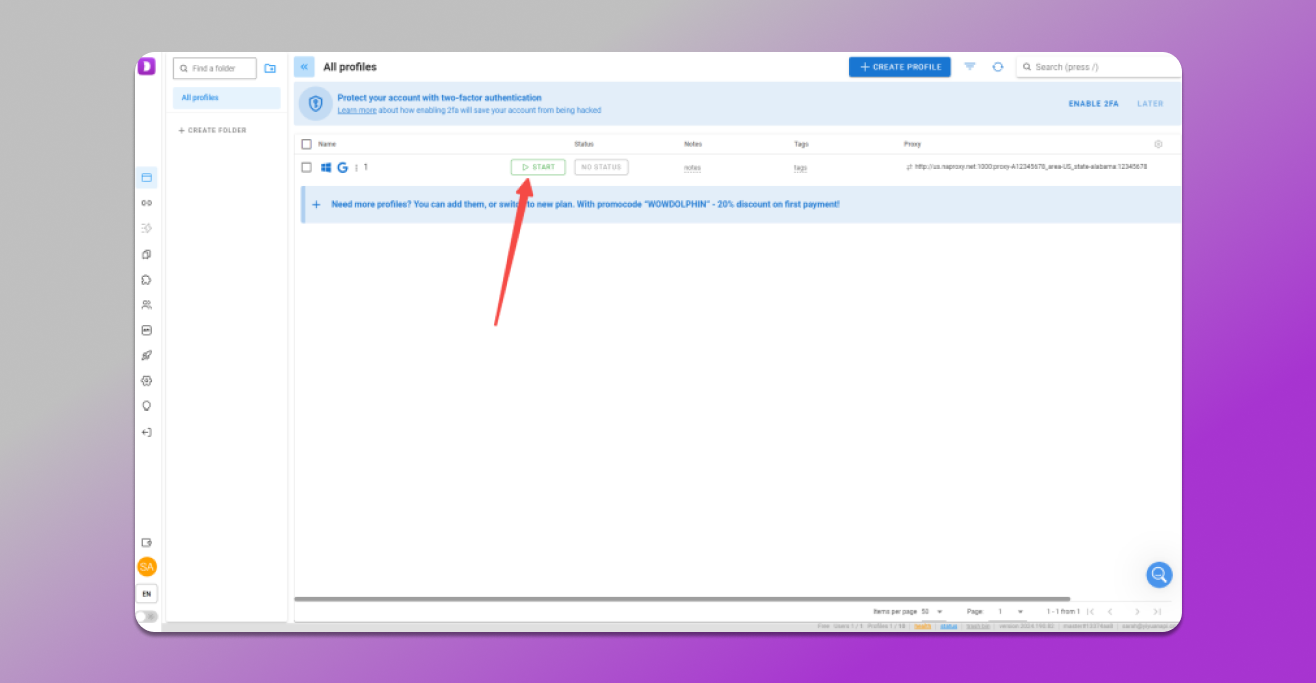The height and width of the screenshot is (683, 1316).
Task: Click the proxy address of profile 1
Action: click(x=1030, y=167)
